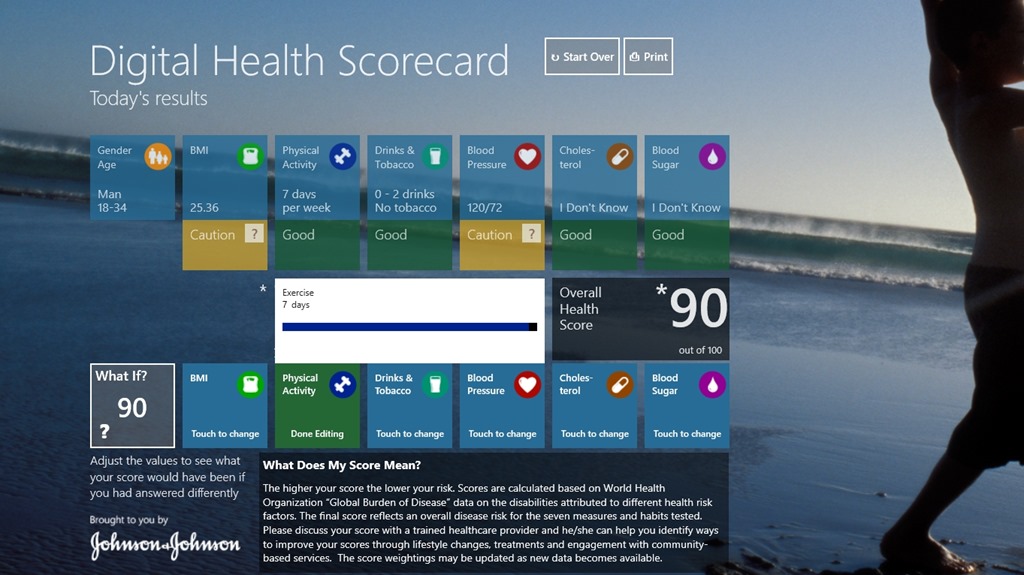Click the BMI value 25.36
Viewport: 1024px width, 575px height.
(204, 208)
